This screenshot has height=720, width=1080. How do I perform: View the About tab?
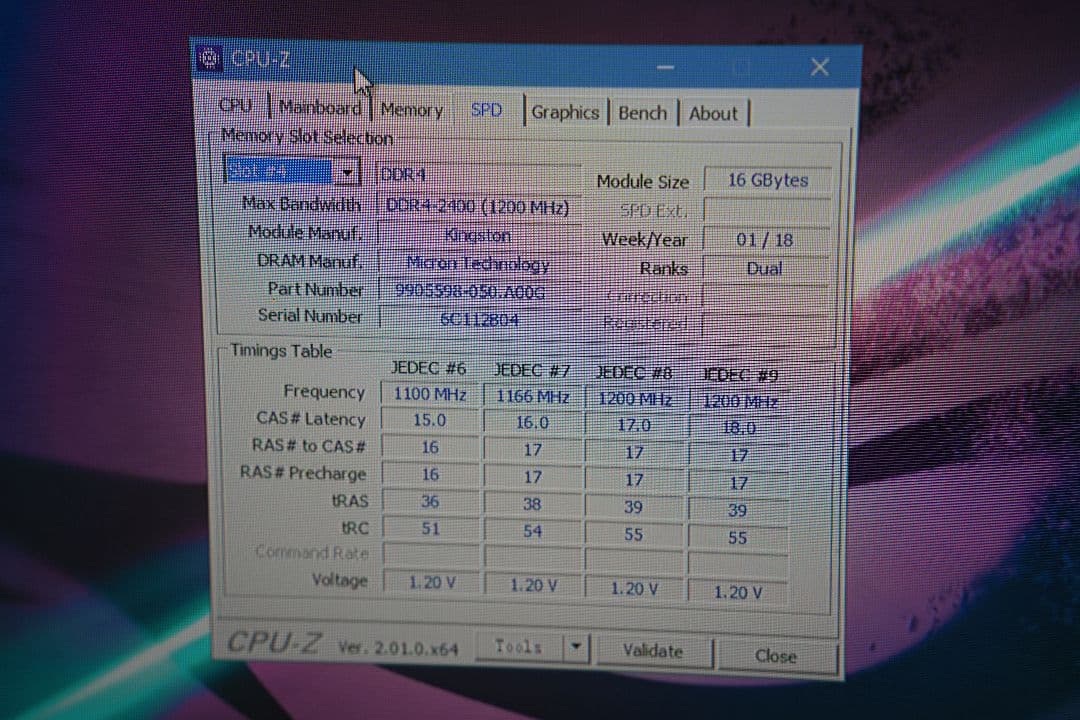714,113
